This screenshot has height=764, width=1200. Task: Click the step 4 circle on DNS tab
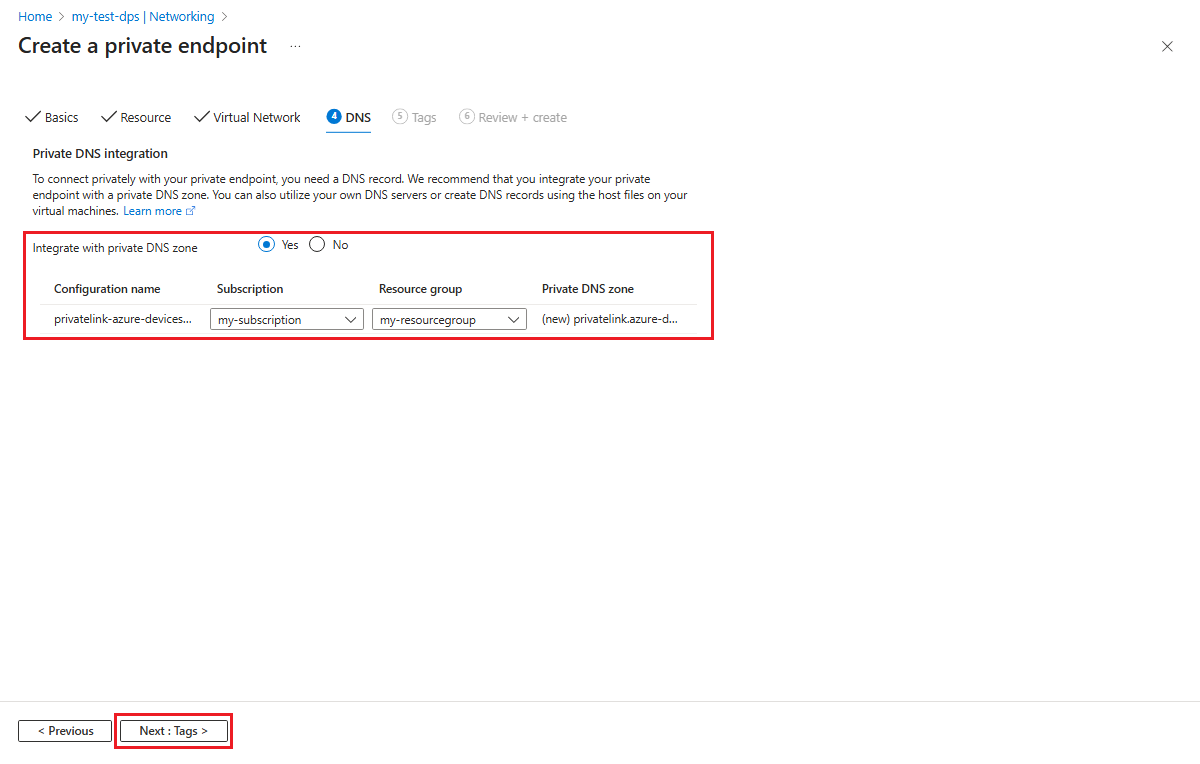[x=332, y=117]
